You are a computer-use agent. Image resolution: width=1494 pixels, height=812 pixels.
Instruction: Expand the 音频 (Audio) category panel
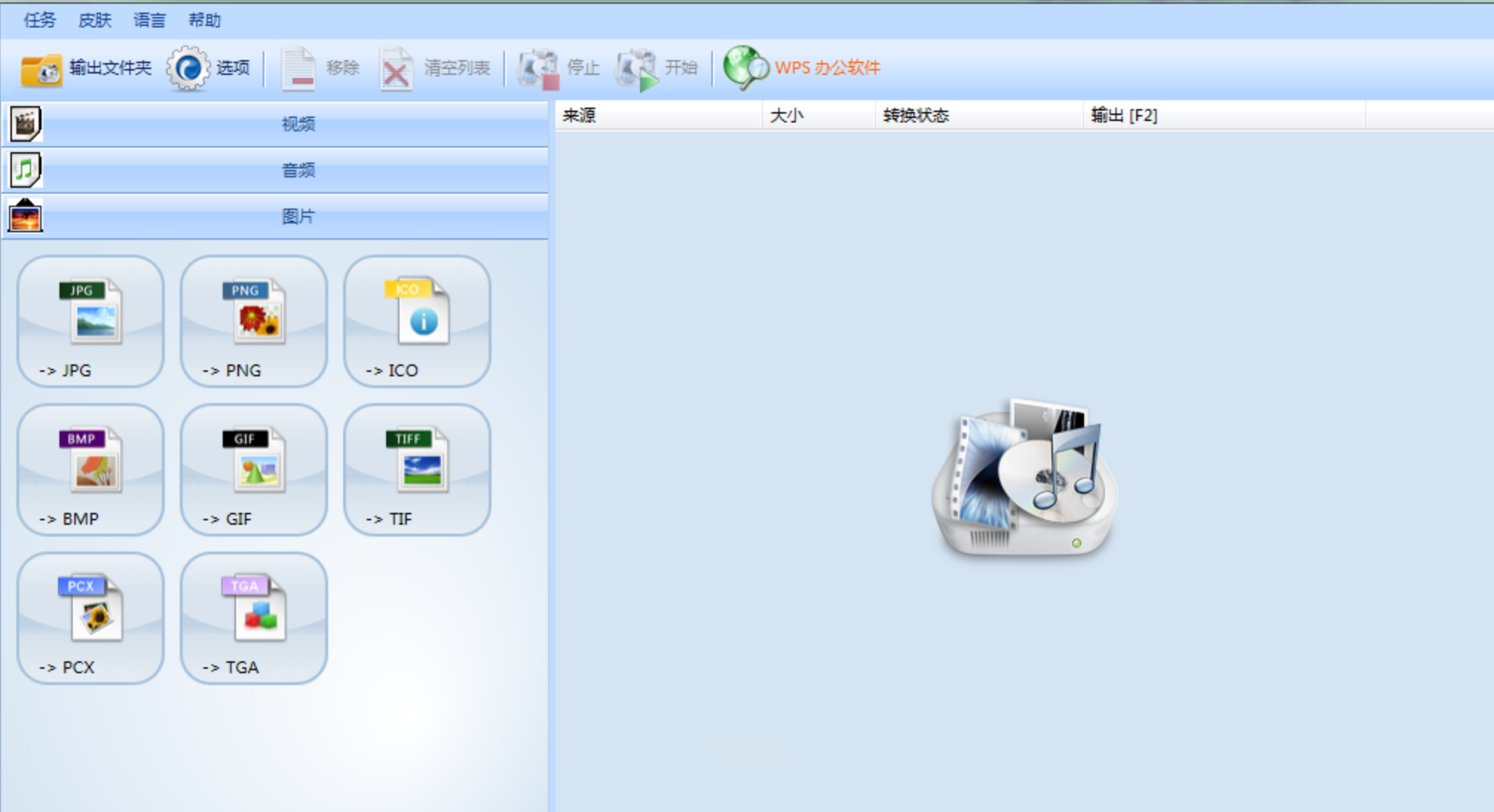pos(297,170)
